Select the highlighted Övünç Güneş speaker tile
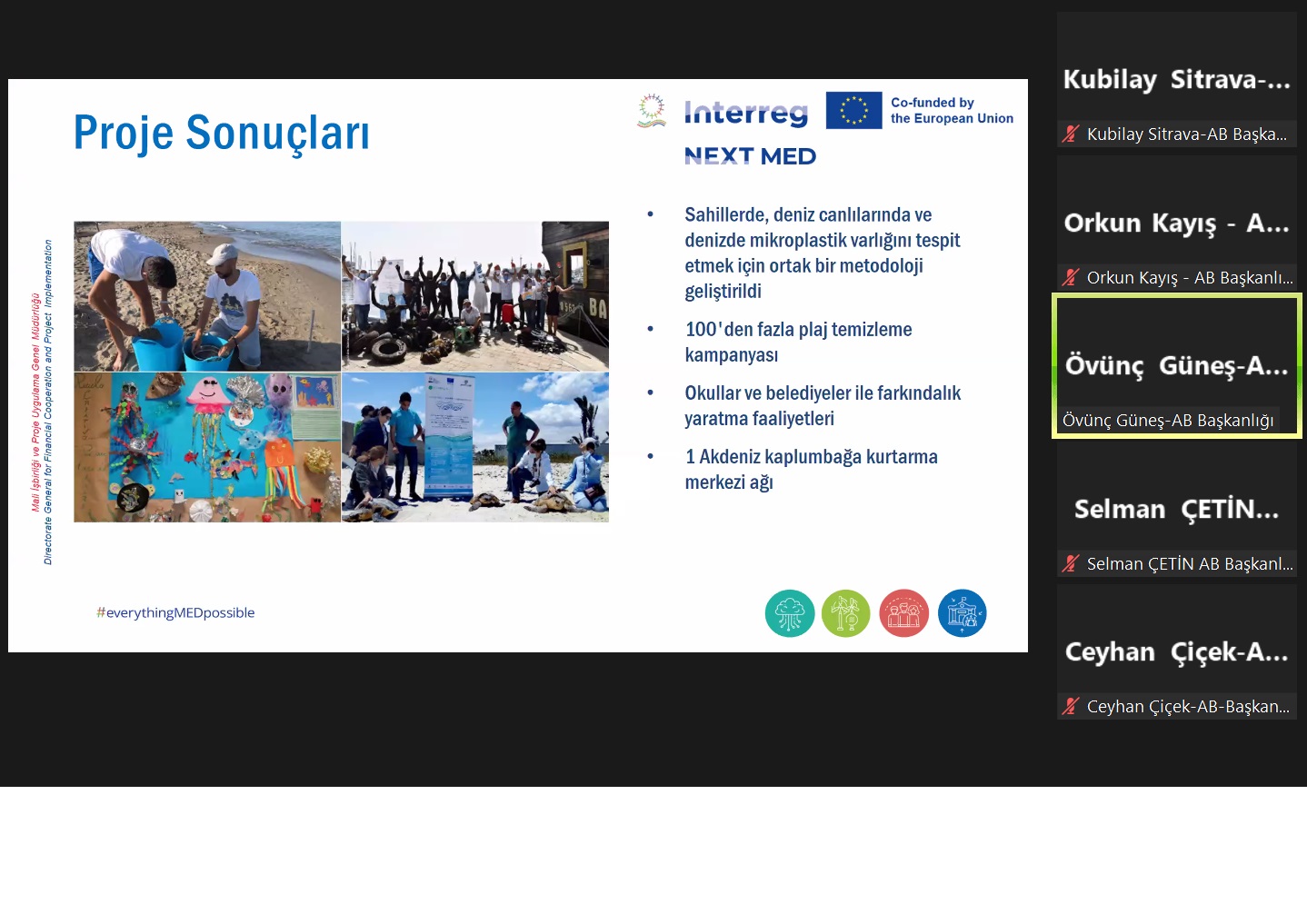Image resolution: width=1307 pixels, height=924 pixels. tap(1176, 363)
